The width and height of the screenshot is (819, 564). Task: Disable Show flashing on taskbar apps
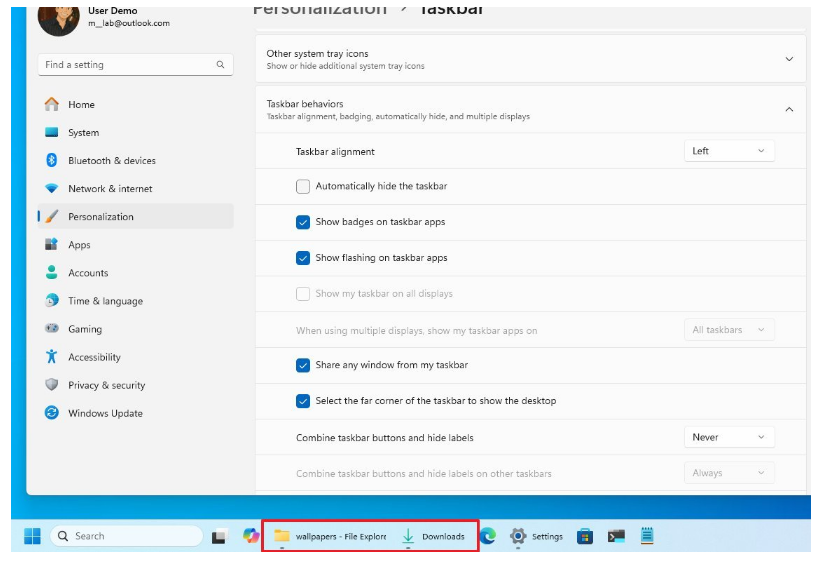click(x=303, y=258)
